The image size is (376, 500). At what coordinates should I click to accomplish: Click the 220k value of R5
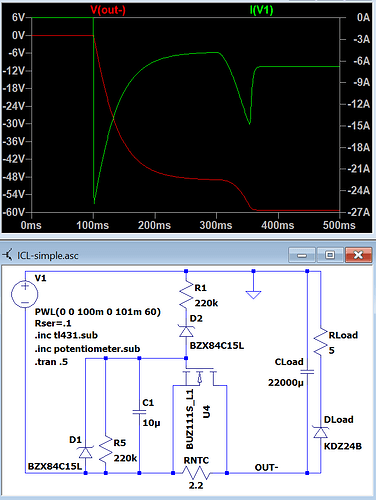pyautogui.click(x=125, y=458)
